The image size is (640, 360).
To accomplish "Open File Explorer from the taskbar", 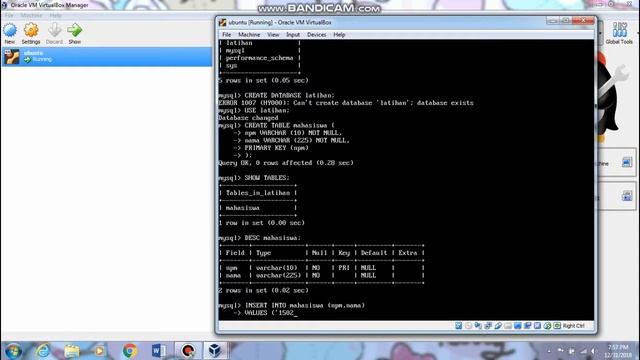I will (71, 351).
